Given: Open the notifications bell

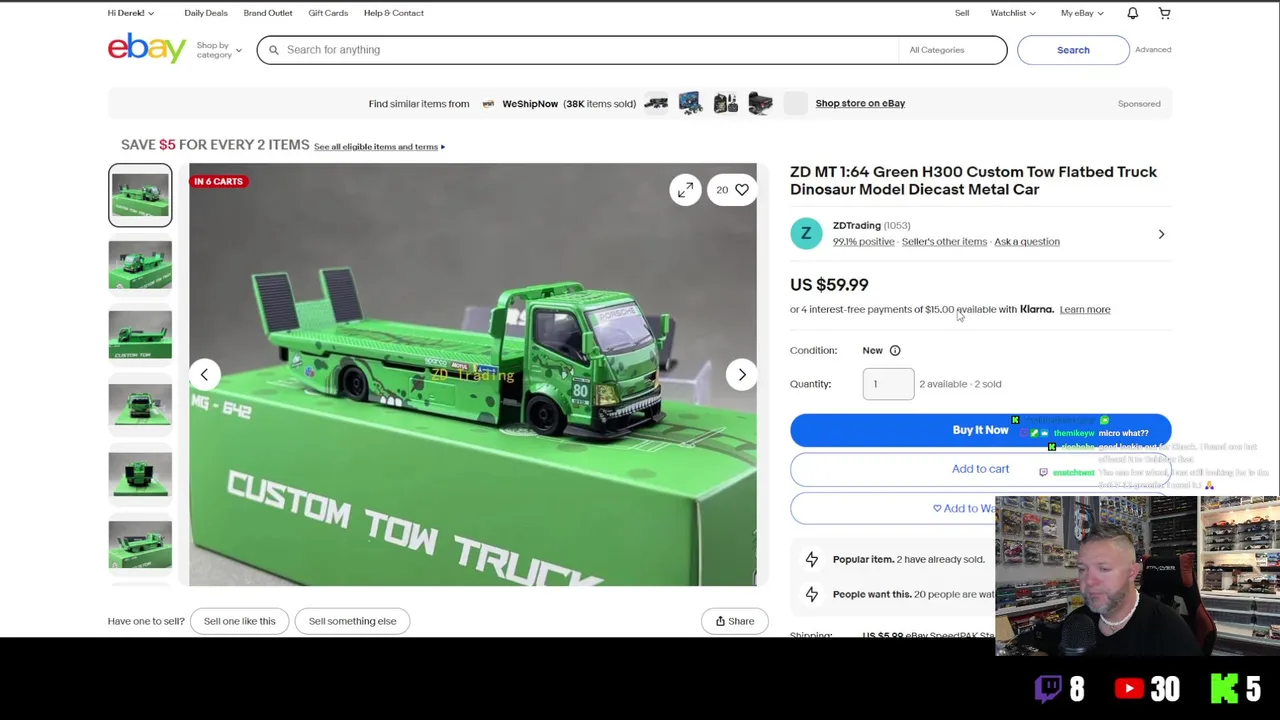Looking at the screenshot, I should pyautogui.click(x=1132, y=13).
